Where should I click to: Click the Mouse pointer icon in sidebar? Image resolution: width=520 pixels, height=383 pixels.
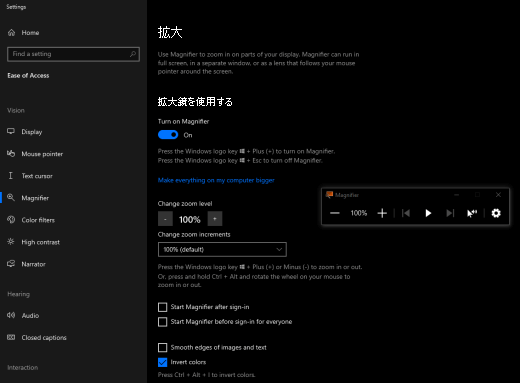click(x=11, y=153)
